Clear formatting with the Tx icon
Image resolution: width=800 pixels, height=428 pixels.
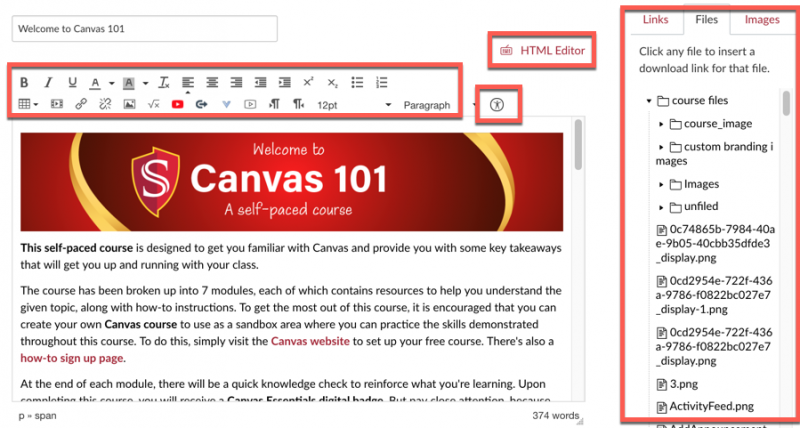[x=164, y=83]
